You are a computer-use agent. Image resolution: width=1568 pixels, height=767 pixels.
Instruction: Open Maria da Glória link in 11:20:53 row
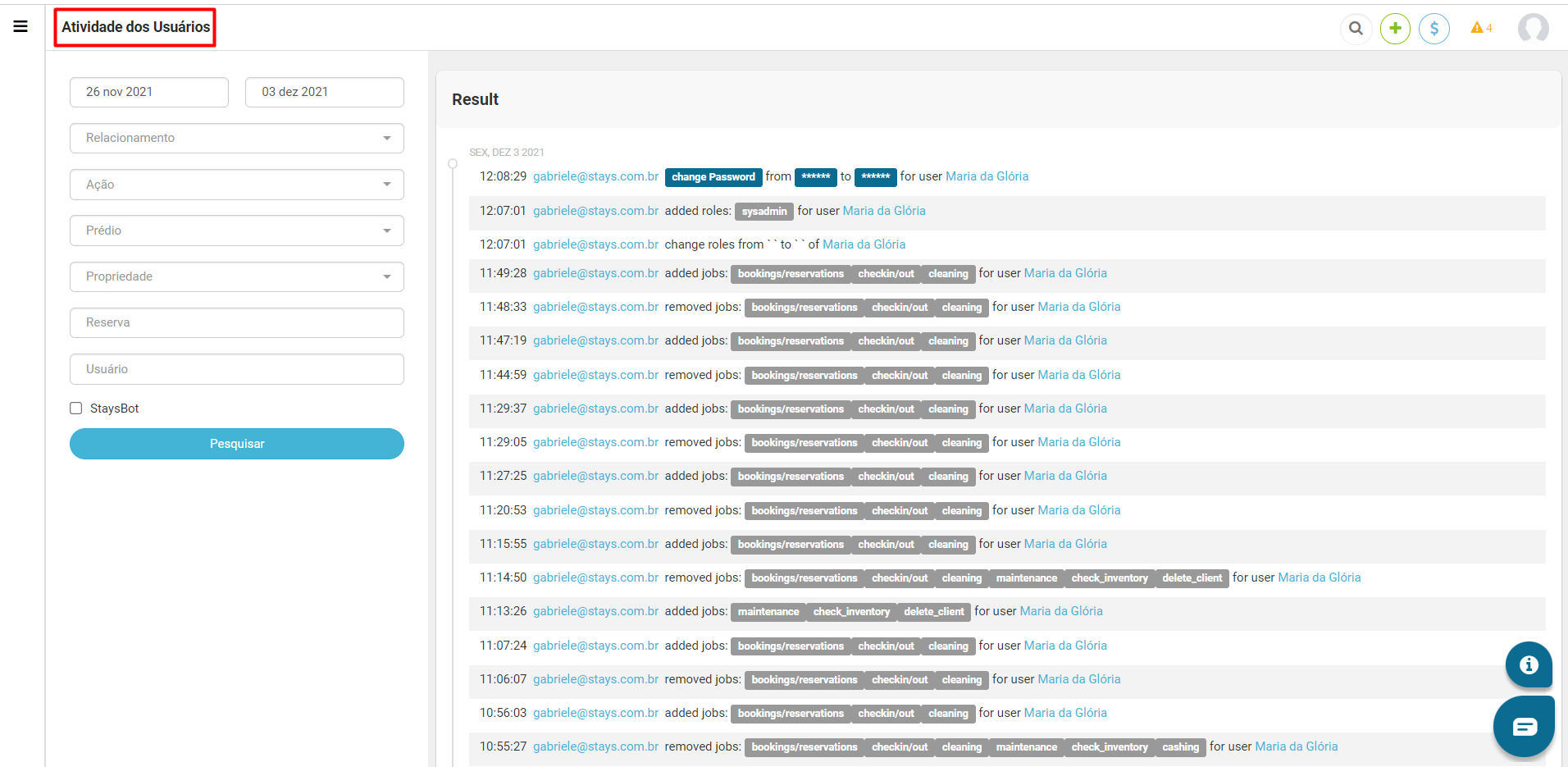[1079, 510]
